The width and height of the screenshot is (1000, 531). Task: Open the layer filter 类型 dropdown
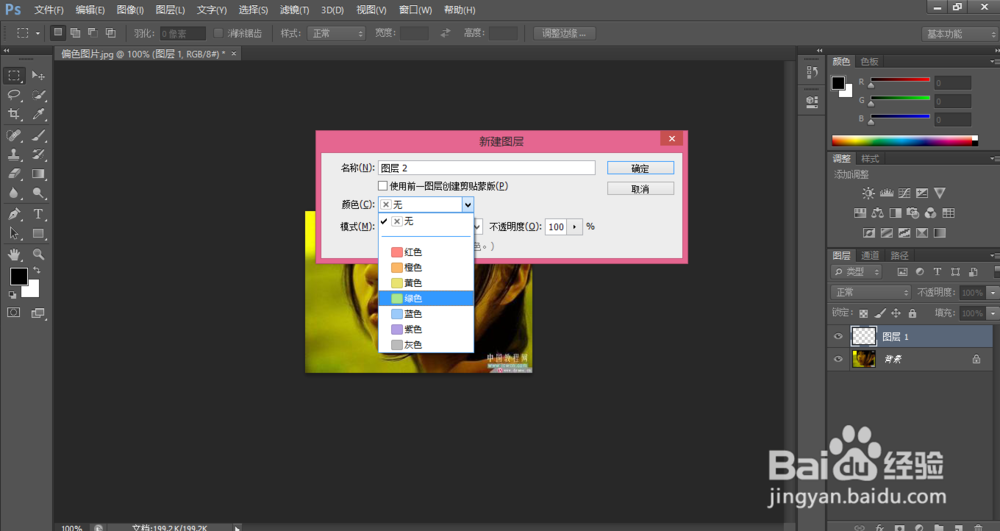[857, 272]
